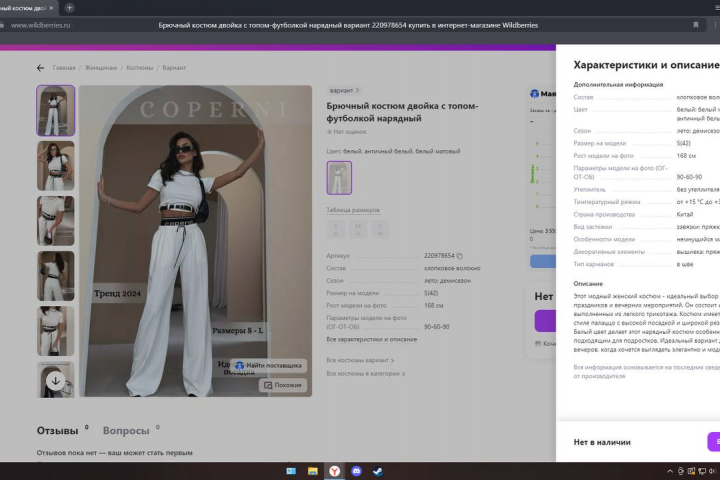Open Steam from the taskbar

[x=378, y=471]
